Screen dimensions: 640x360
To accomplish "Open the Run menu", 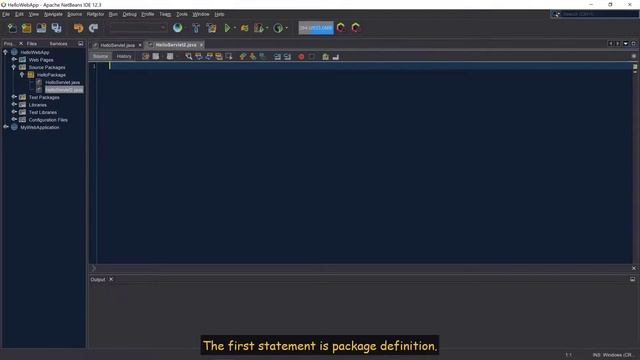I will 113,14.
